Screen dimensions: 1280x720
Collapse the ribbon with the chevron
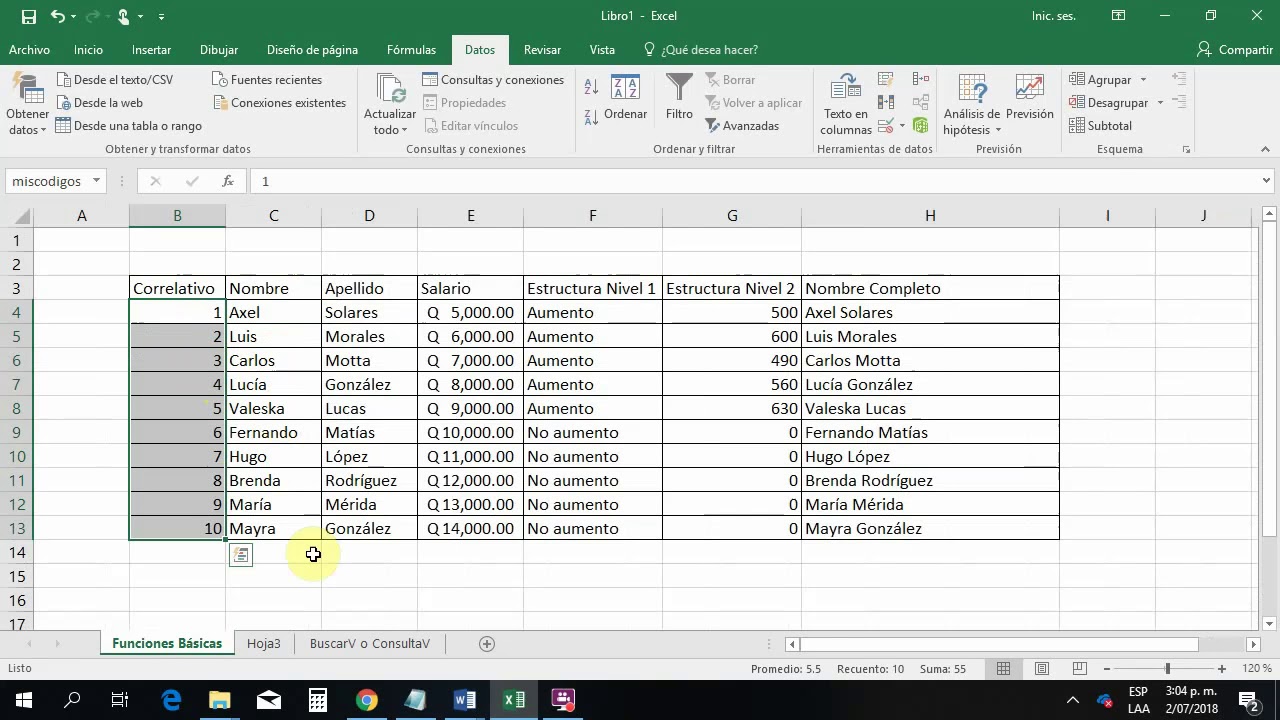click(x=1266, y=149)
